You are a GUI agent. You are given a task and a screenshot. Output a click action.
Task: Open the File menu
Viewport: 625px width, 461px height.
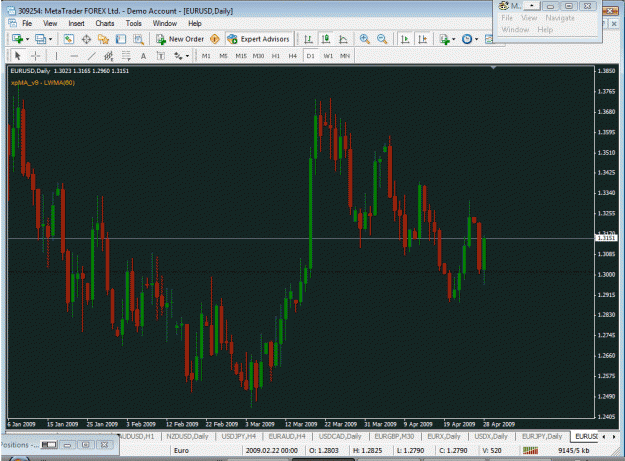(27, 24)
